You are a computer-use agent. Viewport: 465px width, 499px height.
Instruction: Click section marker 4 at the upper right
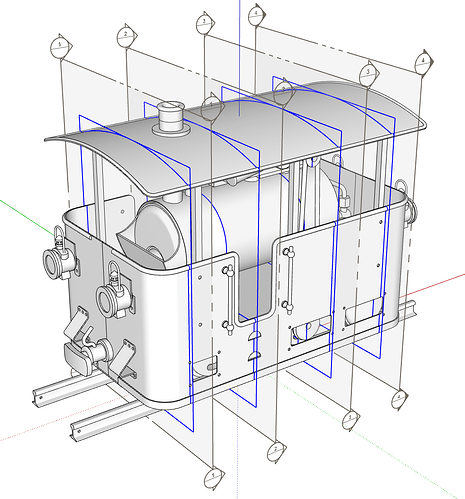(423, 62)
